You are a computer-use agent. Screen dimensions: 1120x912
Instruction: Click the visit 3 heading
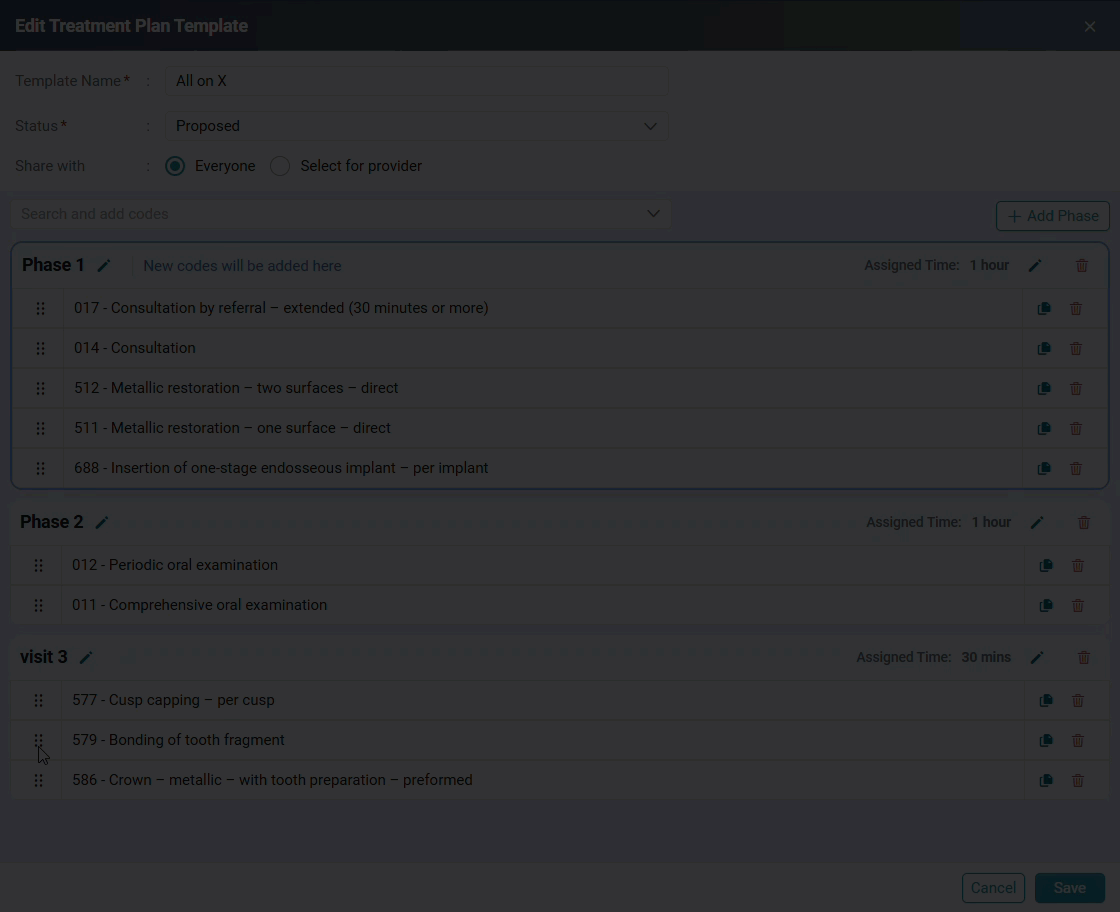[44, 657]
